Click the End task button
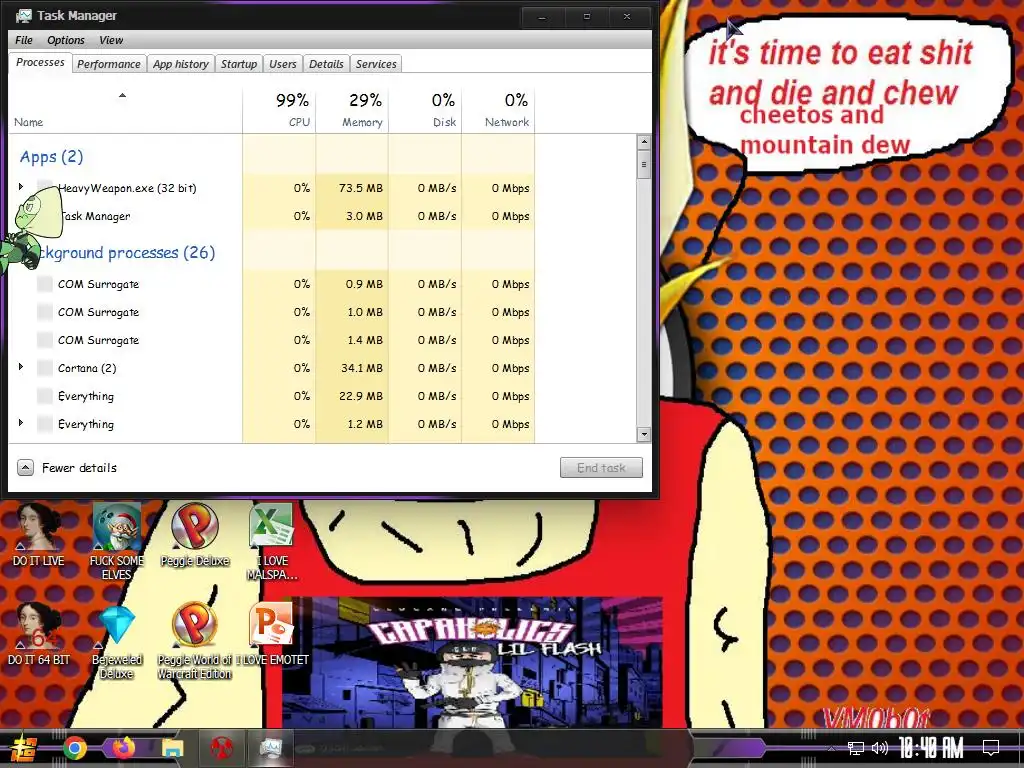The image size is (1024, 768). (x=601, y=468)
